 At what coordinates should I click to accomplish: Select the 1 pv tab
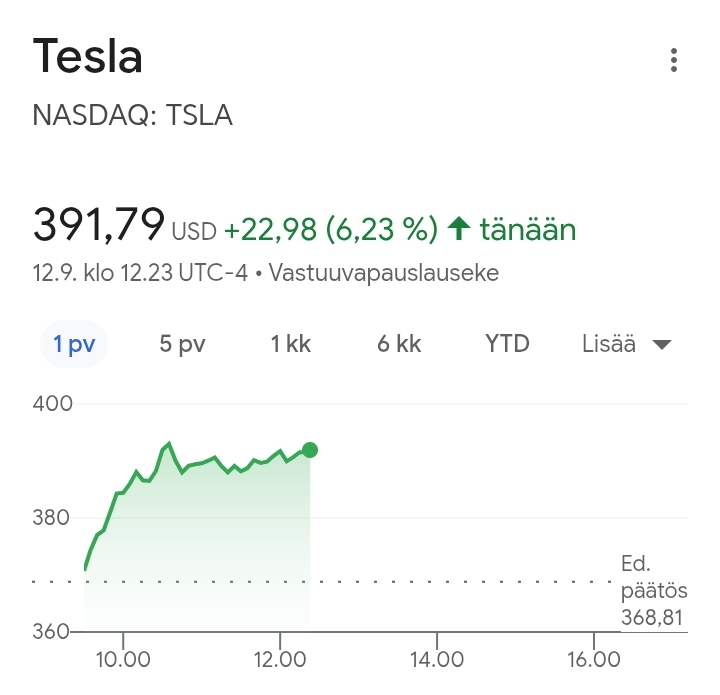pos(74,344)
